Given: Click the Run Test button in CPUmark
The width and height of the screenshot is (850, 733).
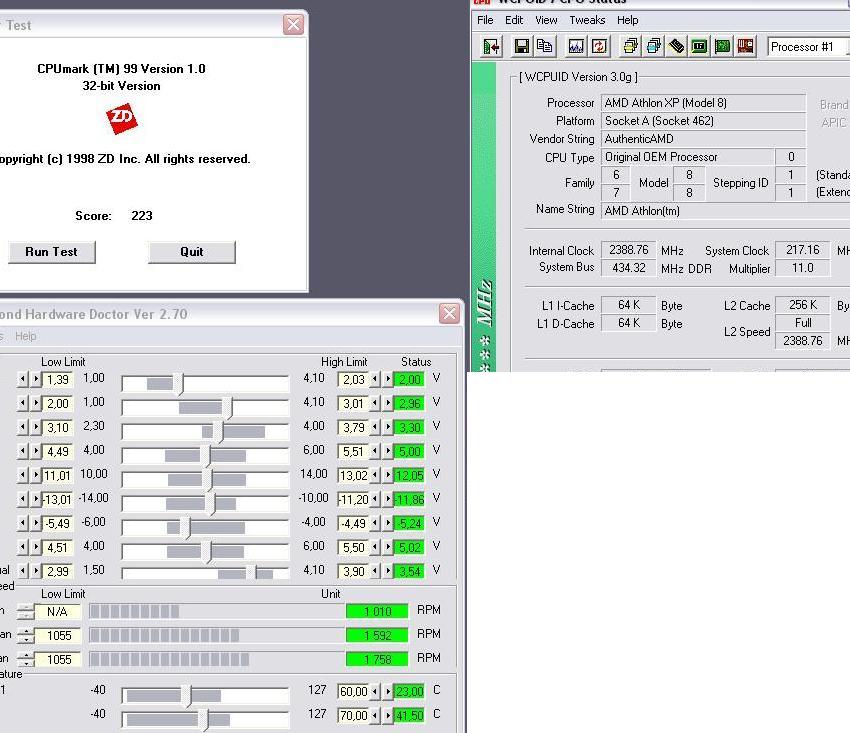Looking at the screenshot, I should click(x=51, y=252).
